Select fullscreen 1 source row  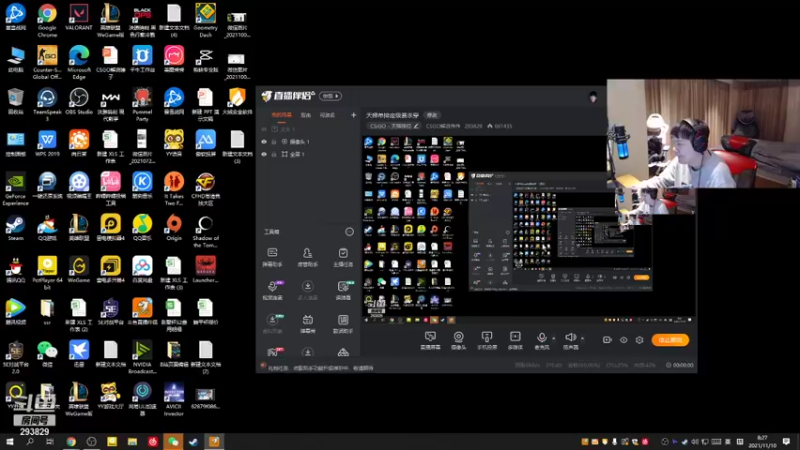309,154
